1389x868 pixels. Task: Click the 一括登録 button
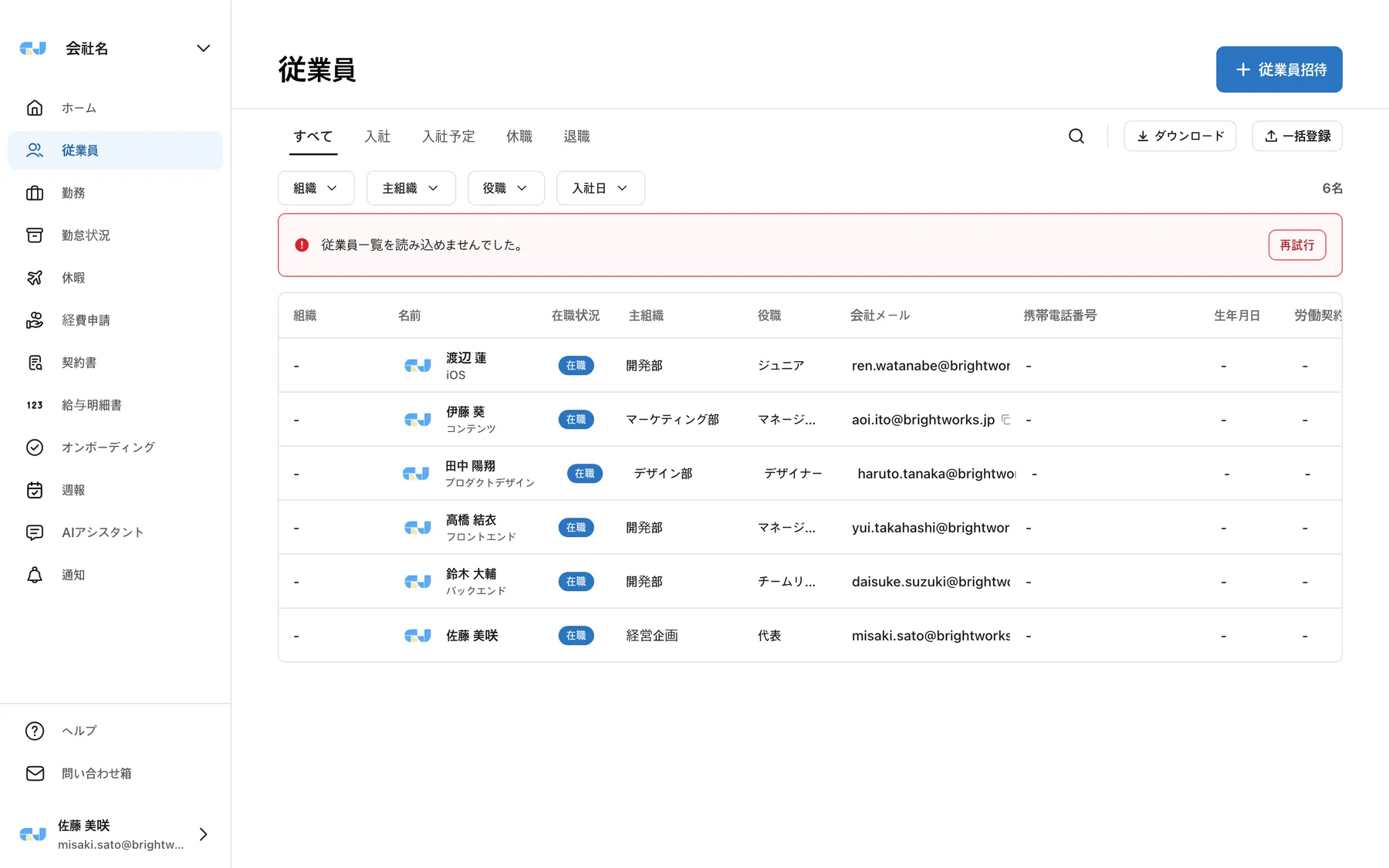[x=1297, y=137]
